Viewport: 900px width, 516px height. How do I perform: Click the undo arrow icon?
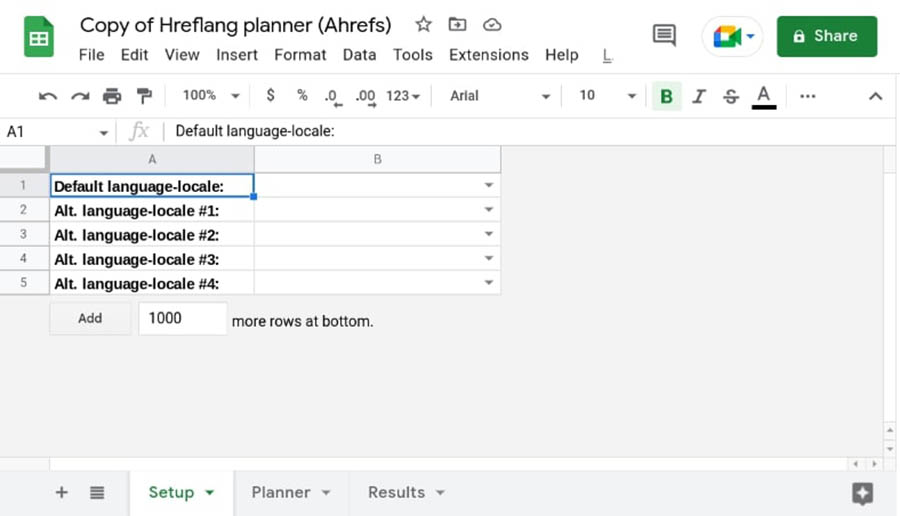click(x=47, y=96)
